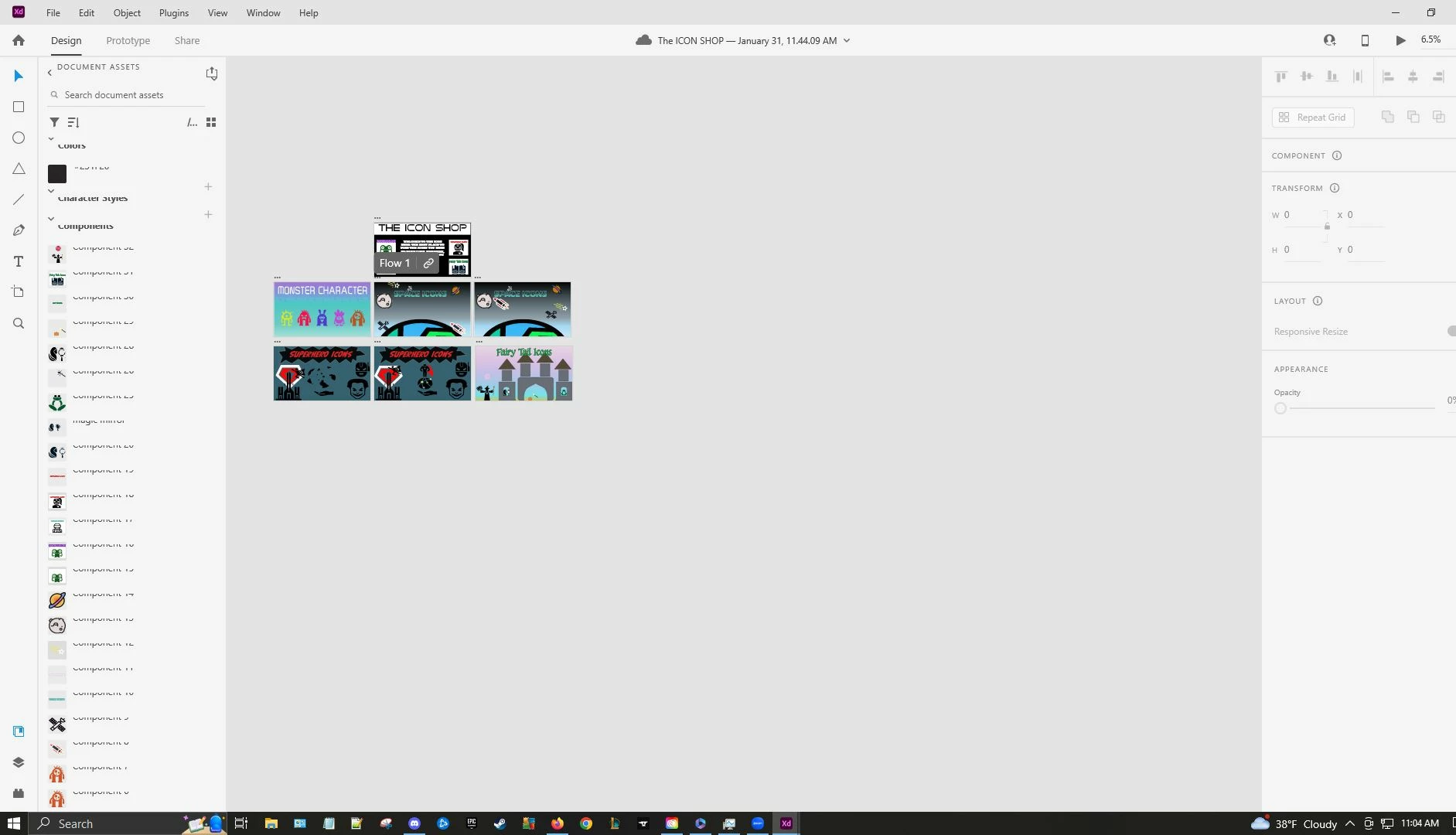
Task: Open the Plugins menu
Action: (x=174, y=12)
